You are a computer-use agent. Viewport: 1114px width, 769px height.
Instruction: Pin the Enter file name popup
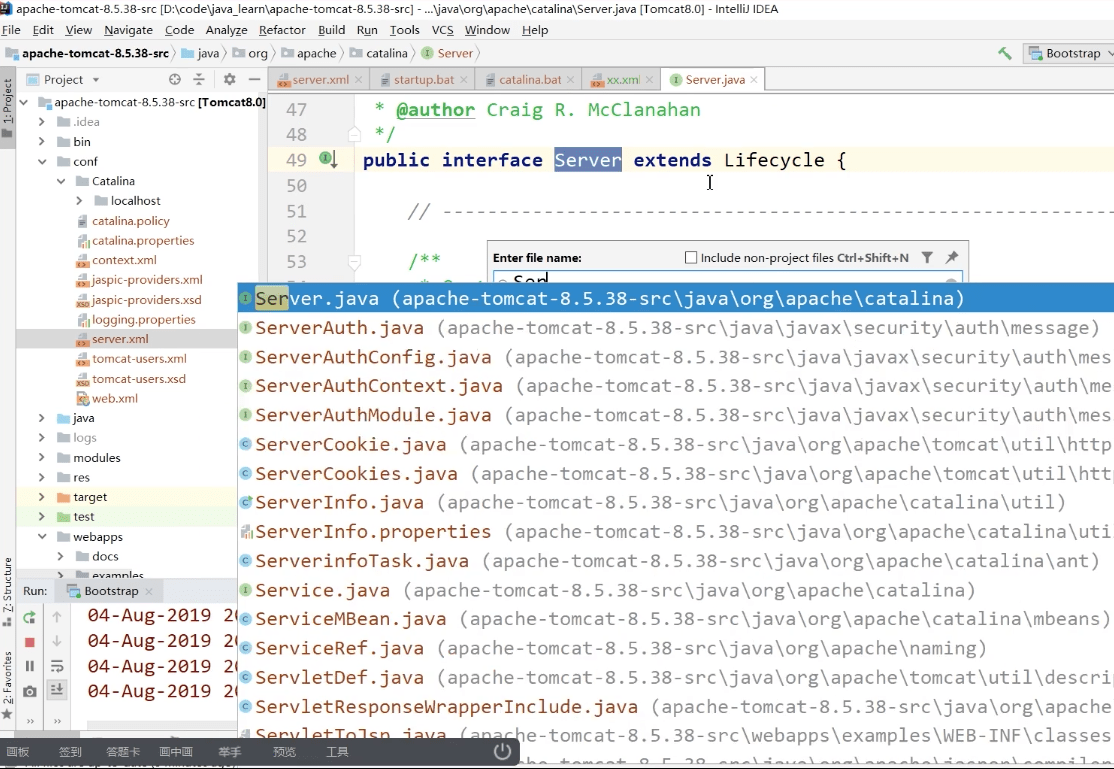(952, 257)
